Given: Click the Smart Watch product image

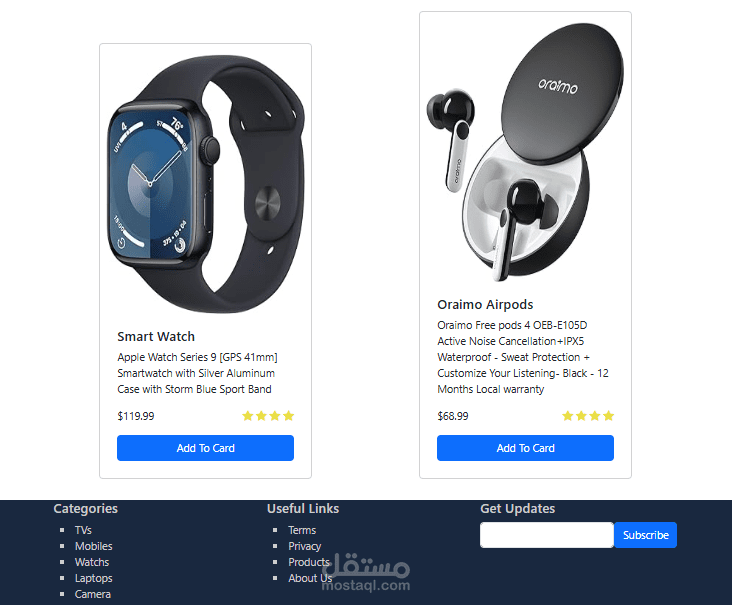Looking at the screenshot, I should [x=205, y=184].
